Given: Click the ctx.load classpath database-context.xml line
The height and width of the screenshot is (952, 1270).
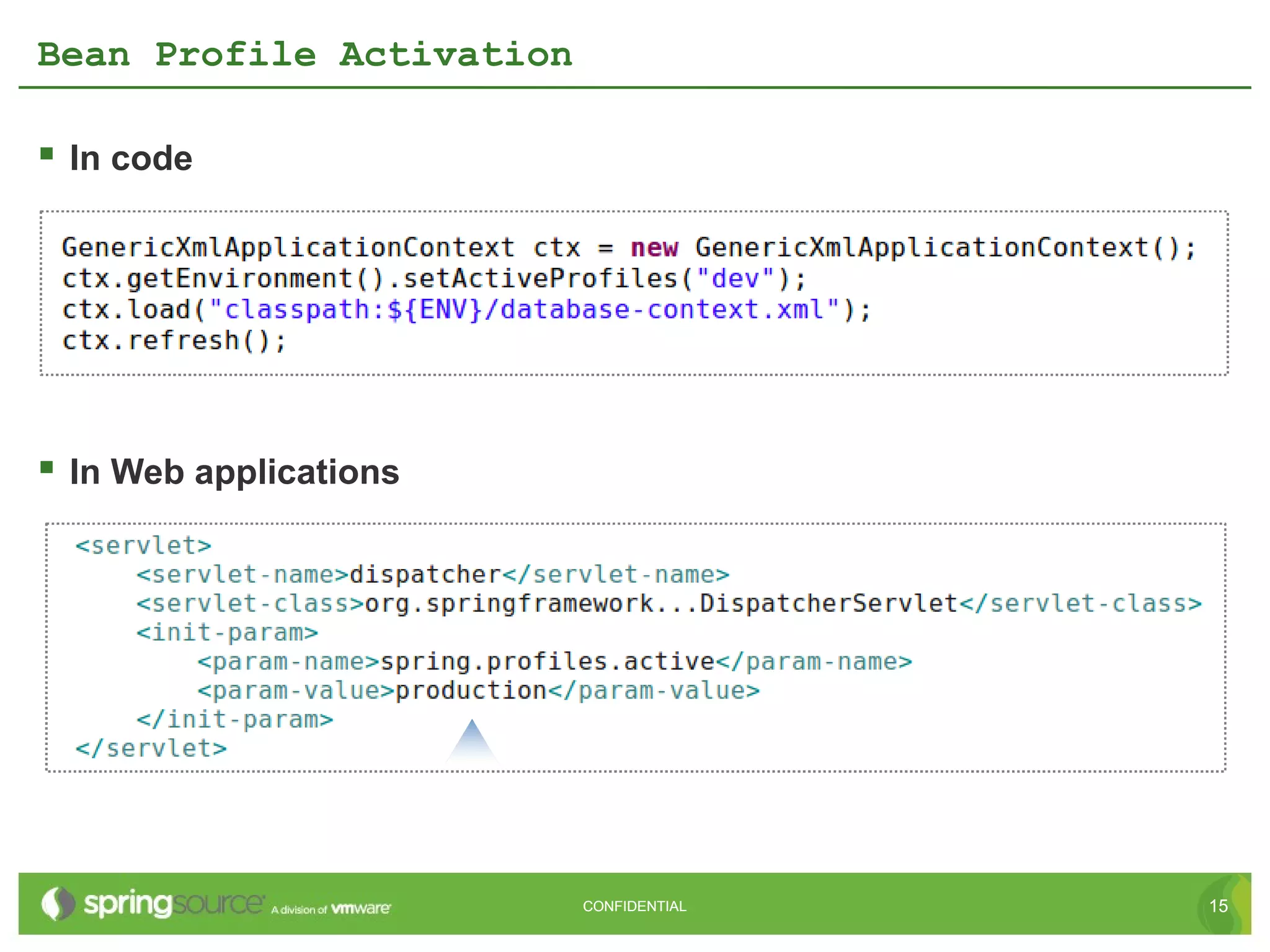Looking at the screenshot, I should 466,310.
